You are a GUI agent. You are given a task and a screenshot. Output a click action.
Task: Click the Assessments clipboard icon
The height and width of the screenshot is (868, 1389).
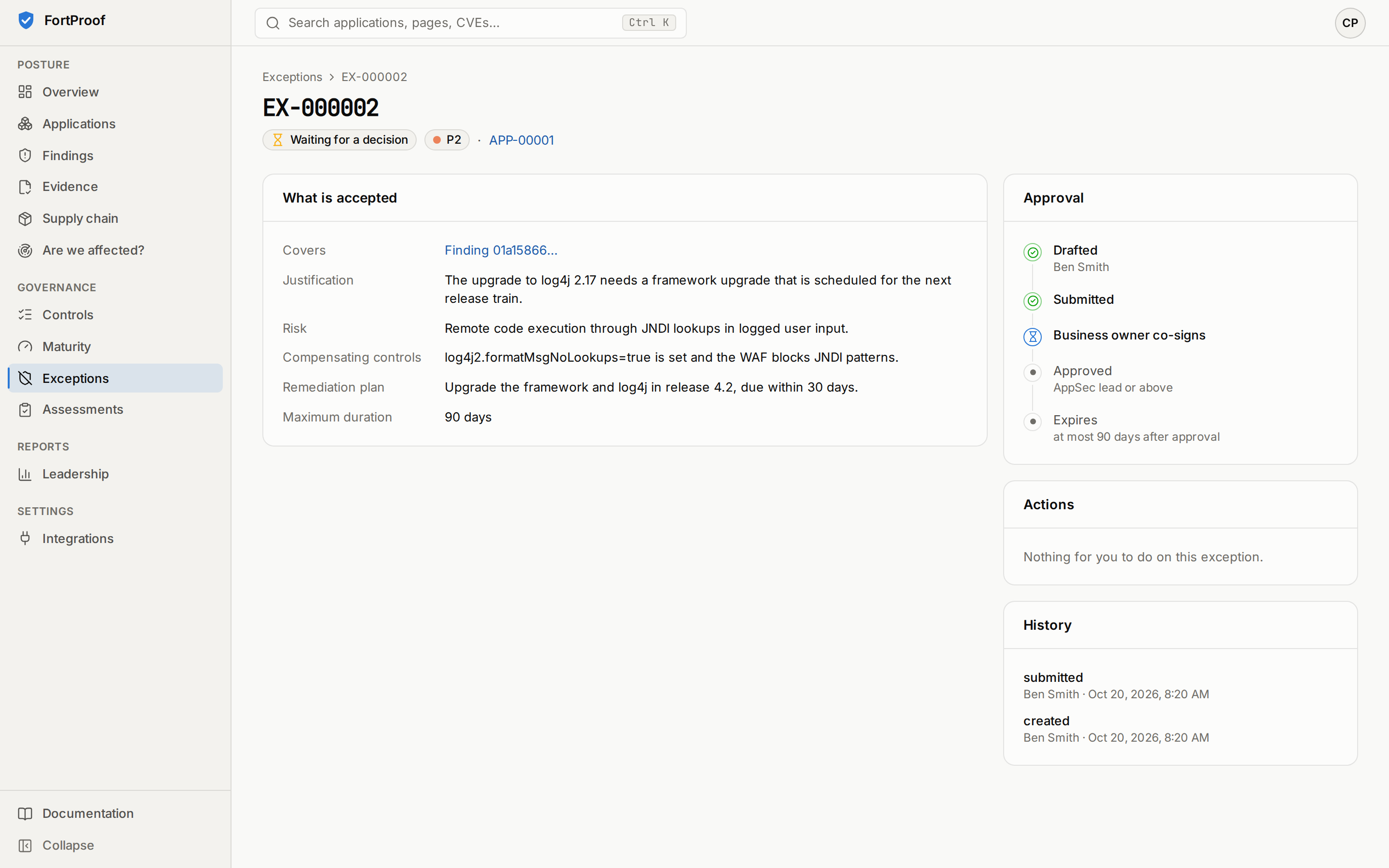coord(25,409)
